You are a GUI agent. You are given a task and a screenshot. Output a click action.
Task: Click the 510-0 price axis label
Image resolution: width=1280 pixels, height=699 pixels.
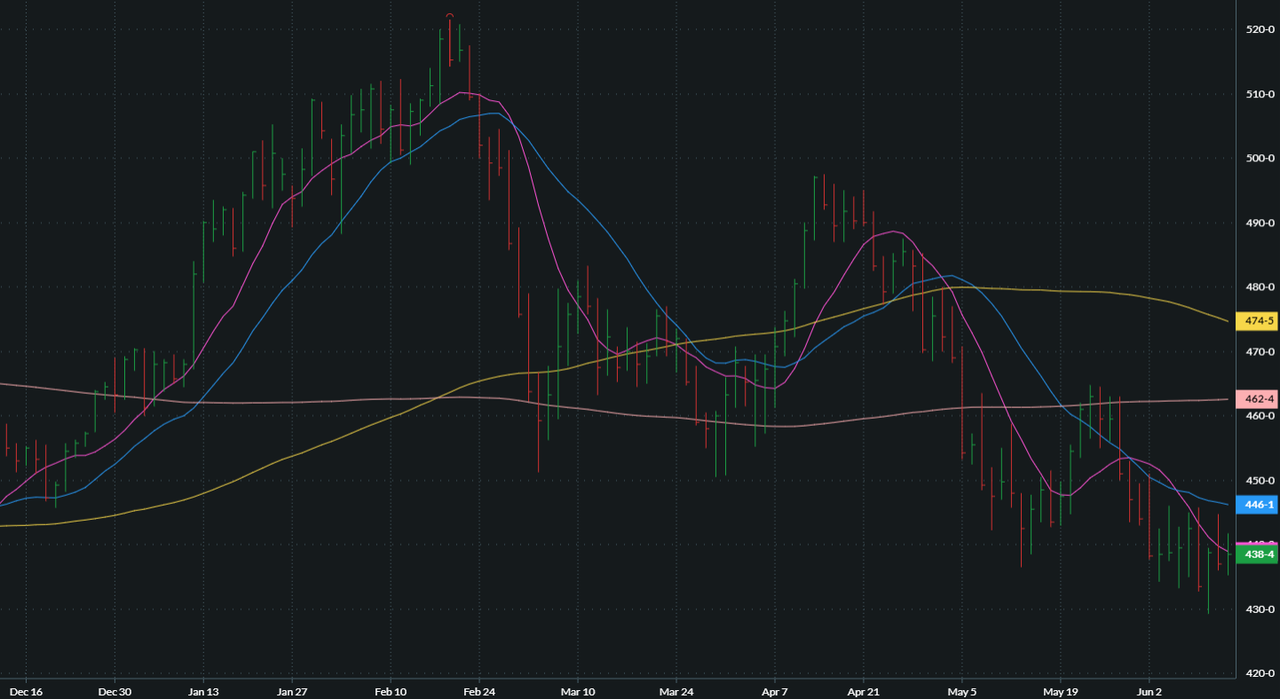point(1258,94)
